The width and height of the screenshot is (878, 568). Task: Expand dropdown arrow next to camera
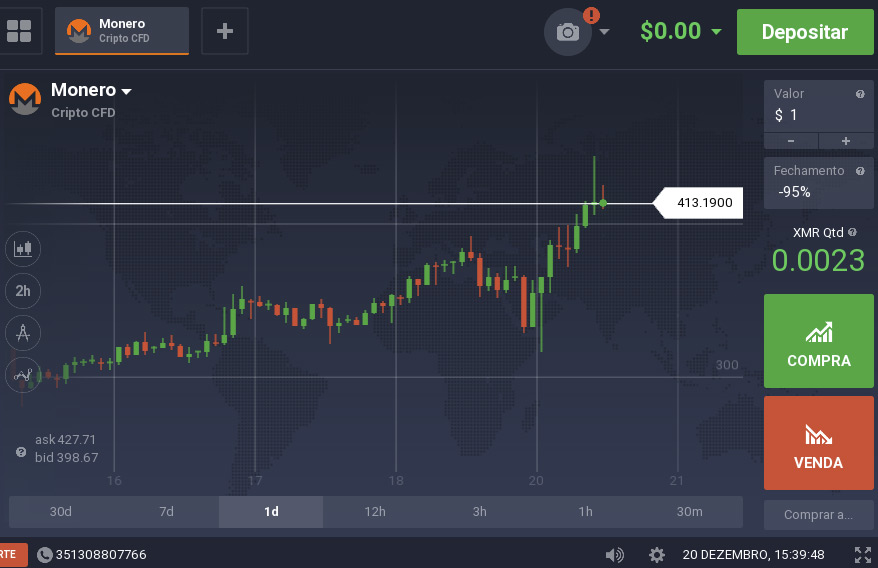click(x=604, y=32)
